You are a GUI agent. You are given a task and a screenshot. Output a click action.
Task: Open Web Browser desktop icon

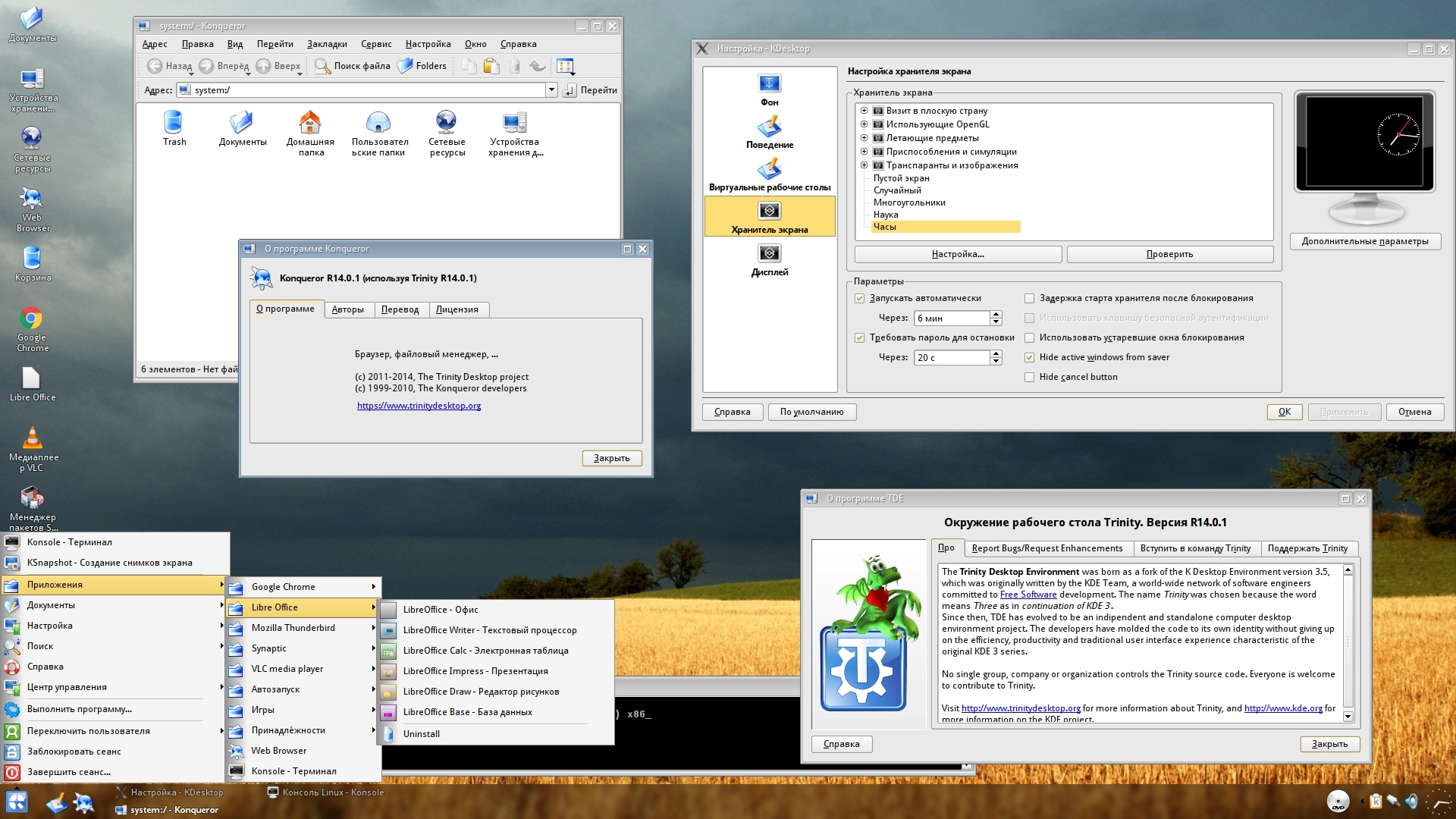tap(33, 210)
